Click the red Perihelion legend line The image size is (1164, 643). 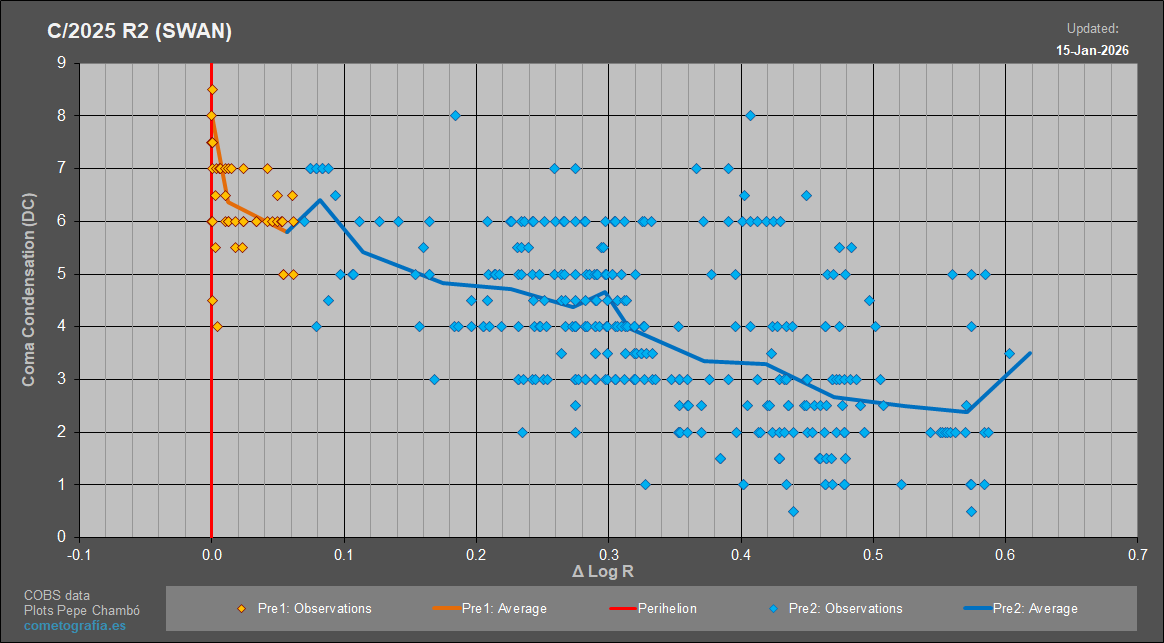click(x=623, y=609)
